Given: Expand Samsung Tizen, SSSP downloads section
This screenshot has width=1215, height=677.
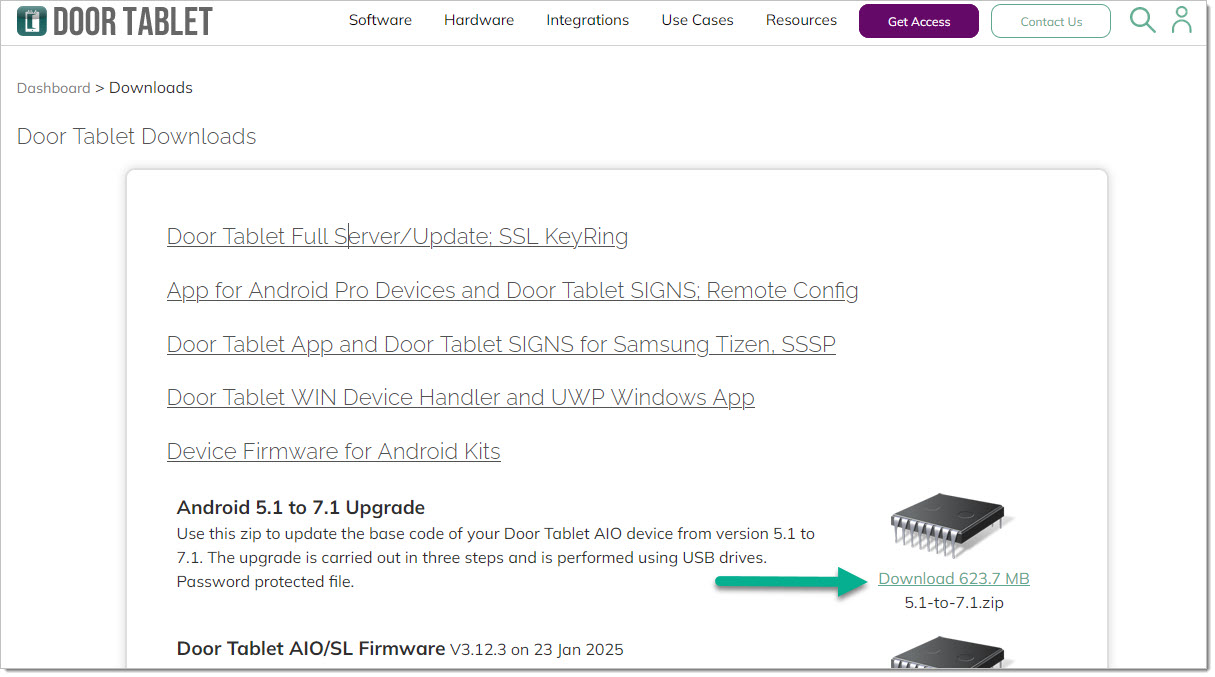Looking at the screenshot, I should (501, 345).
